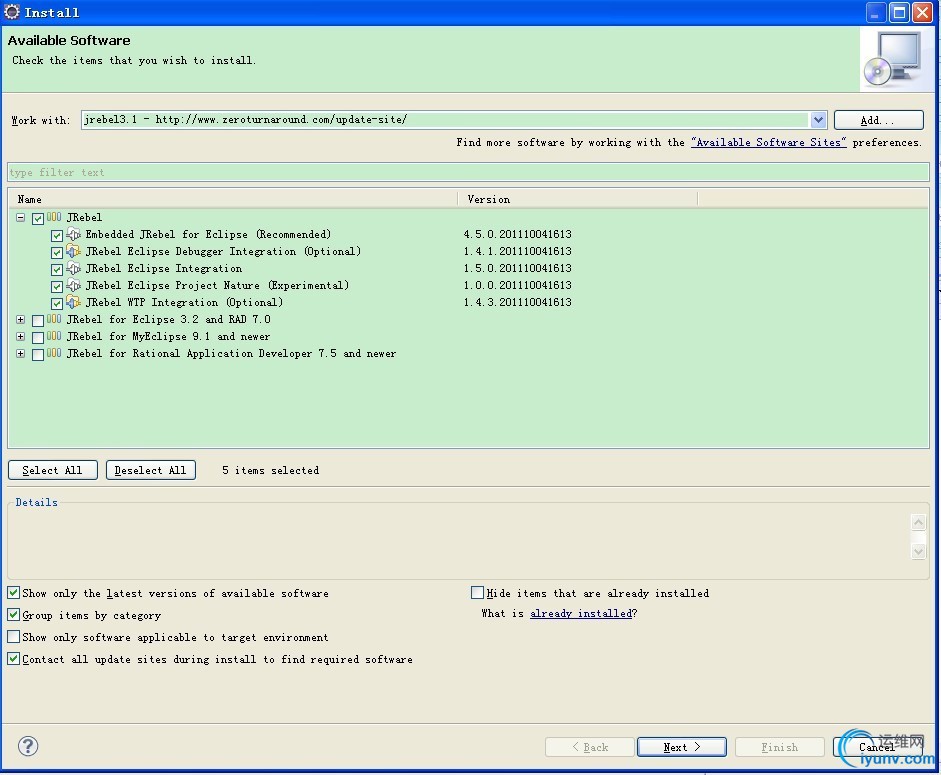Check JRebel for Rational Application Developer 7.5
Screen dimensions: 941x775
pos(38,355)
